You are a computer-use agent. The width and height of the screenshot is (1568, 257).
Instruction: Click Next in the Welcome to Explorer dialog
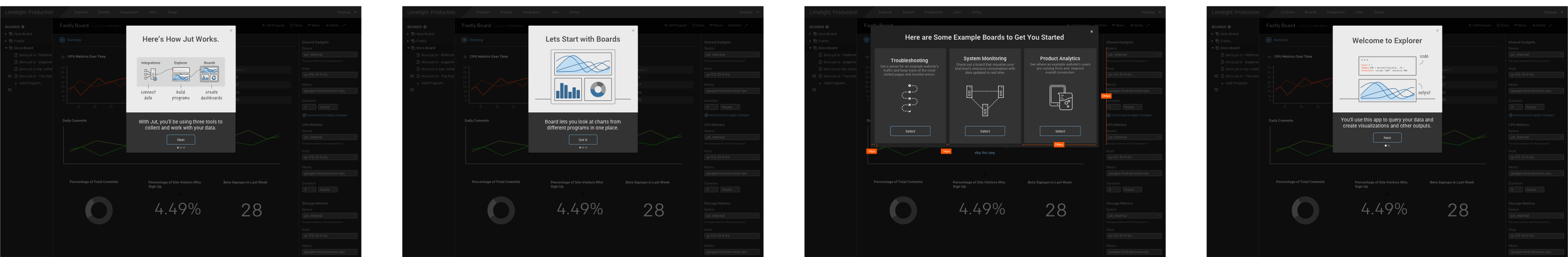point(1387,138)
